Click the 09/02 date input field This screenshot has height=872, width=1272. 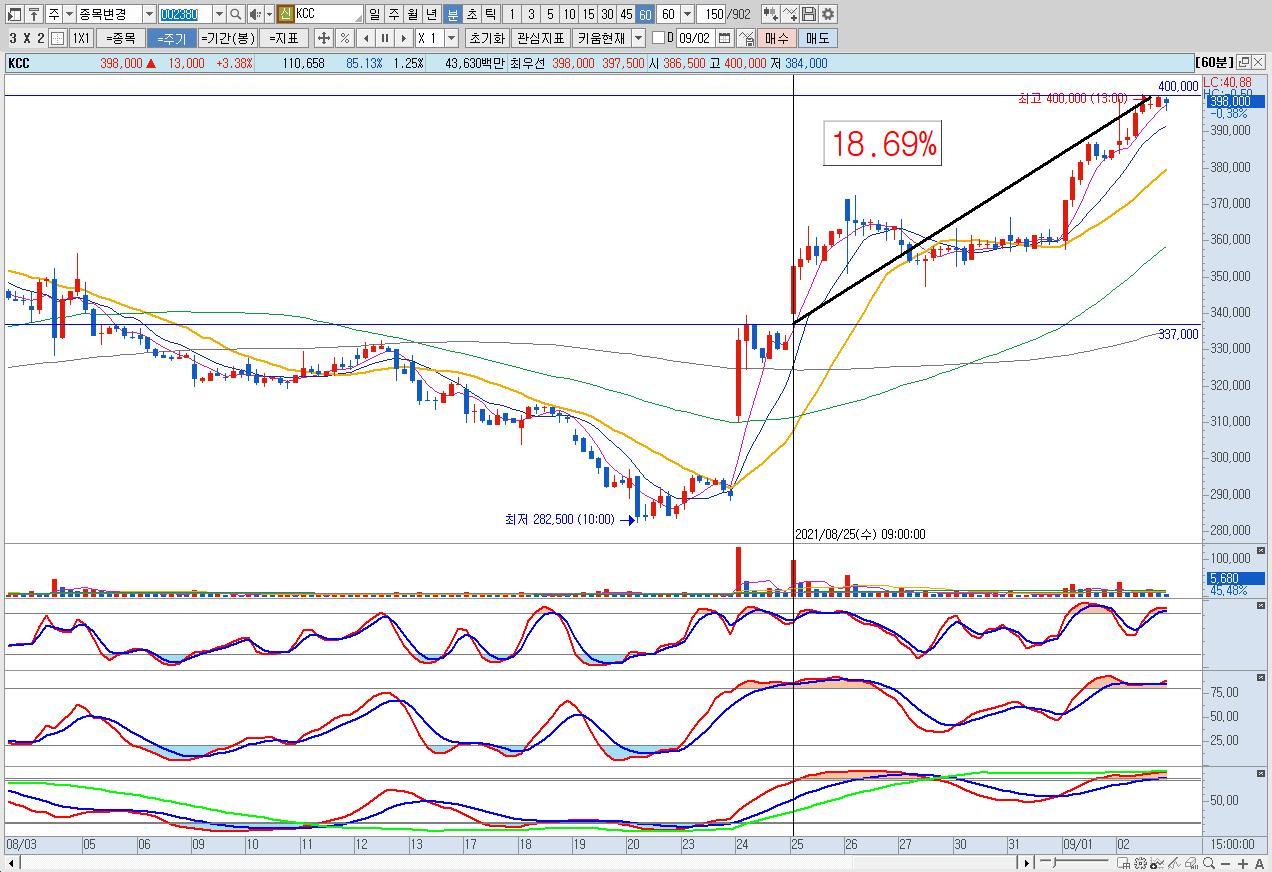tap(696, 38)
